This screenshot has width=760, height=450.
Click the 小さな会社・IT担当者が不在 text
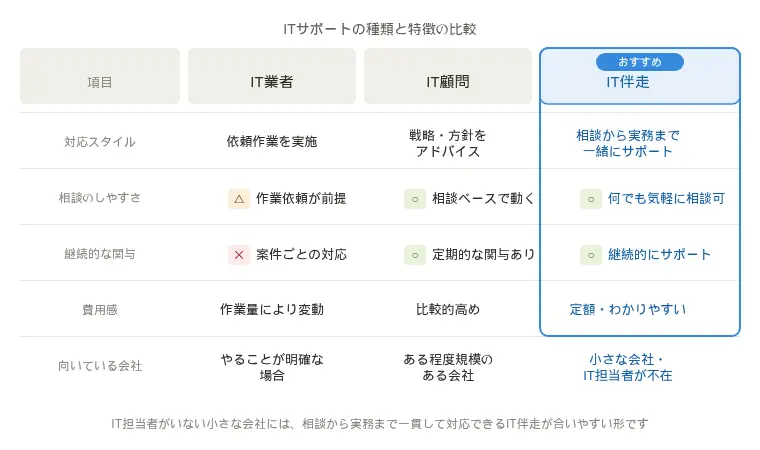628,367
